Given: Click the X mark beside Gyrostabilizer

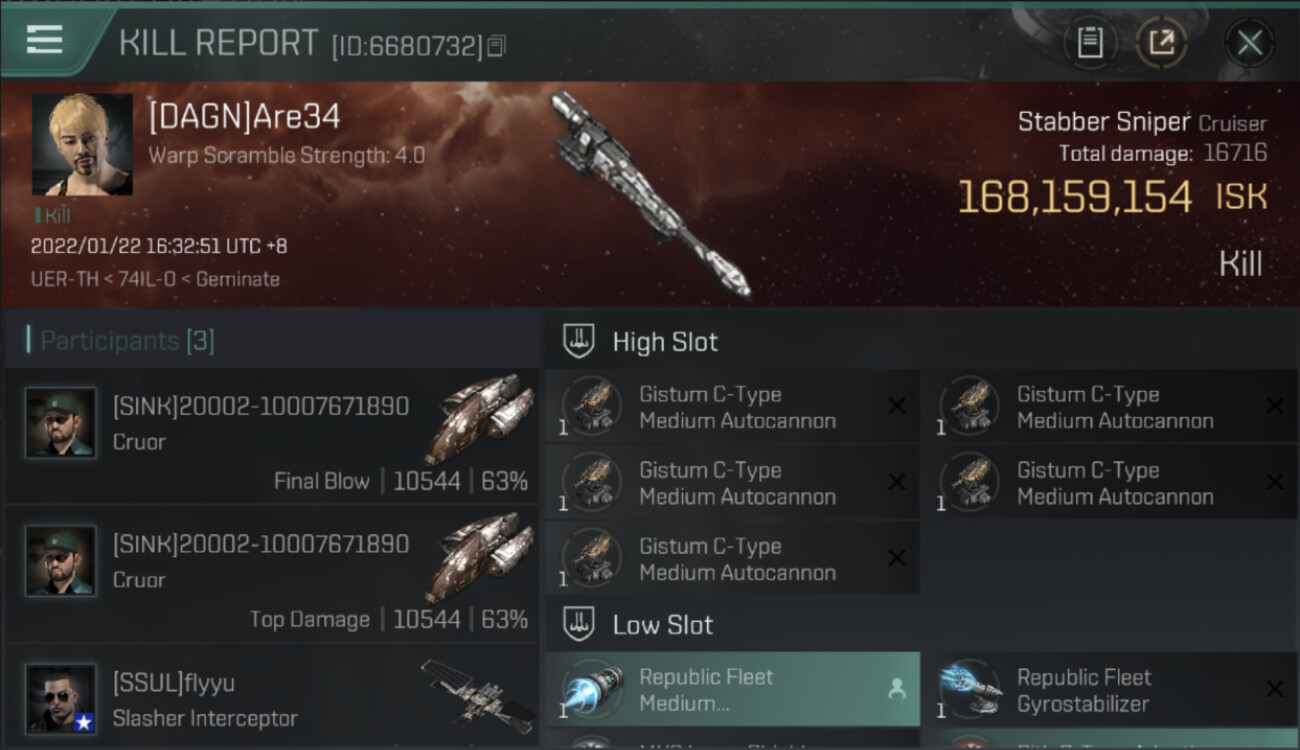Looking at the screenshot, I should pos(1274,689).
